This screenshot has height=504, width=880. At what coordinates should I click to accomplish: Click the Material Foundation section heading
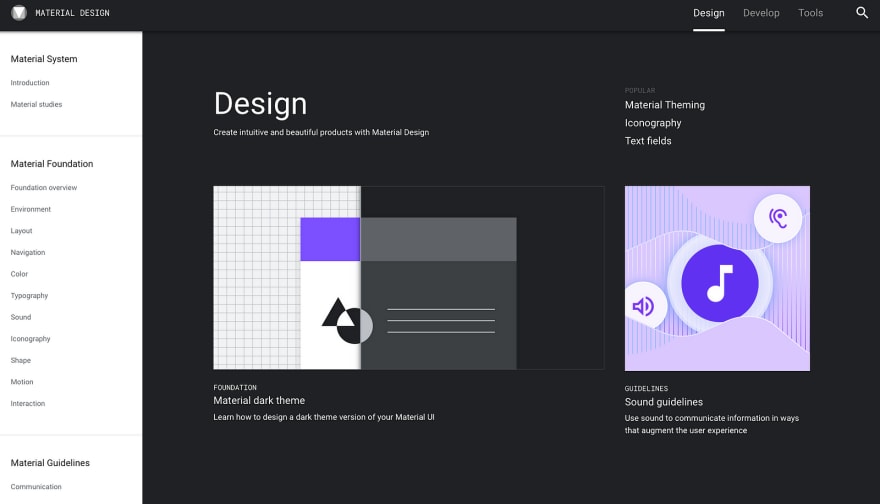coord(52,164)
